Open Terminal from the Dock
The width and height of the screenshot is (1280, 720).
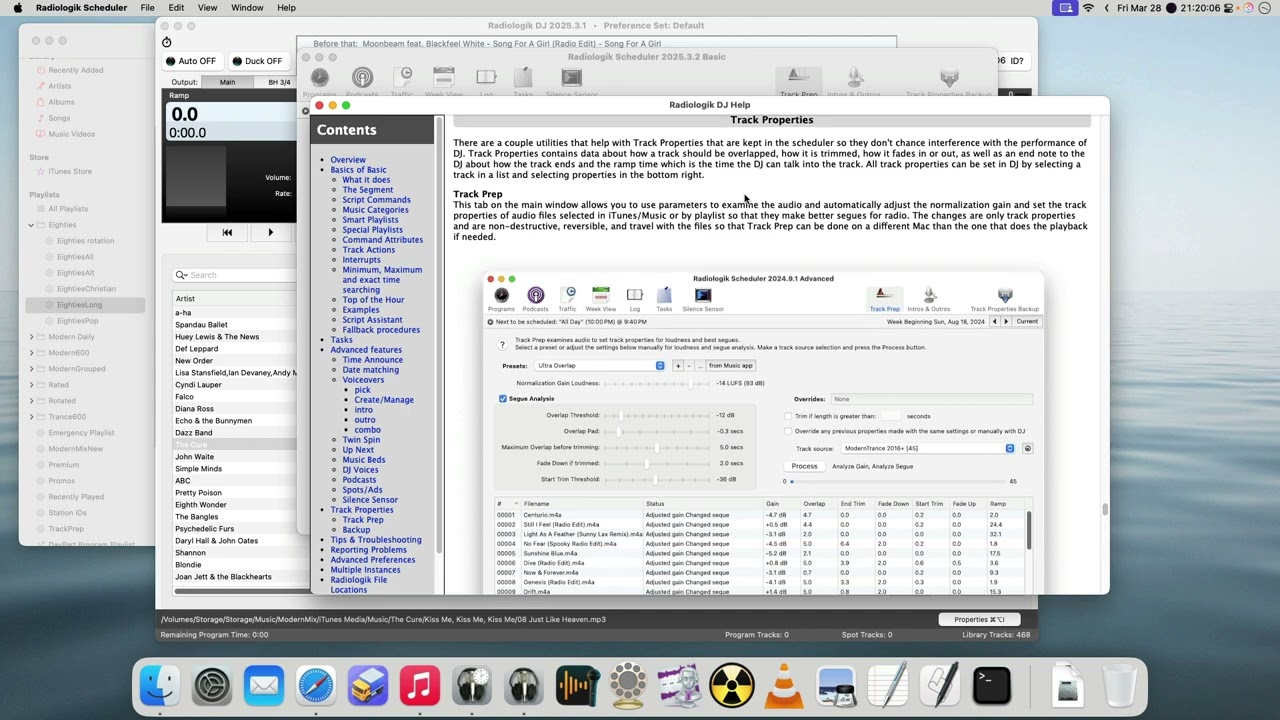pos(992,686)
